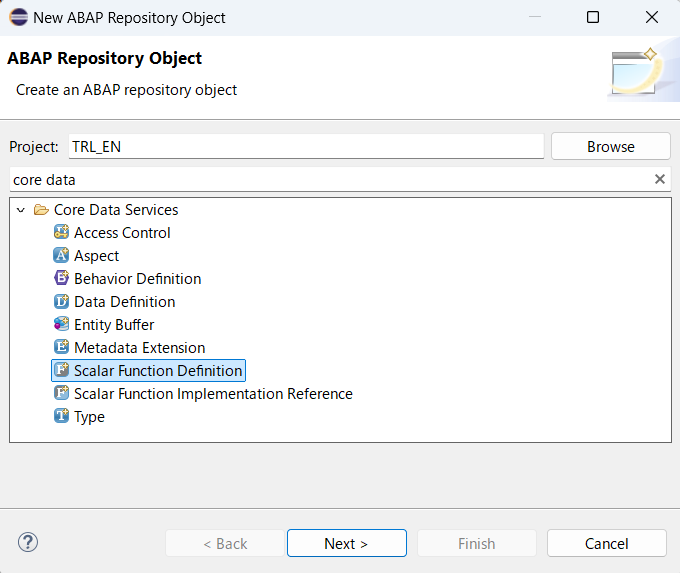Image resolution: width=680 pixels, height=573 pixels.
Task: Click the Aspect item icon
Action: tap(61, 256)
